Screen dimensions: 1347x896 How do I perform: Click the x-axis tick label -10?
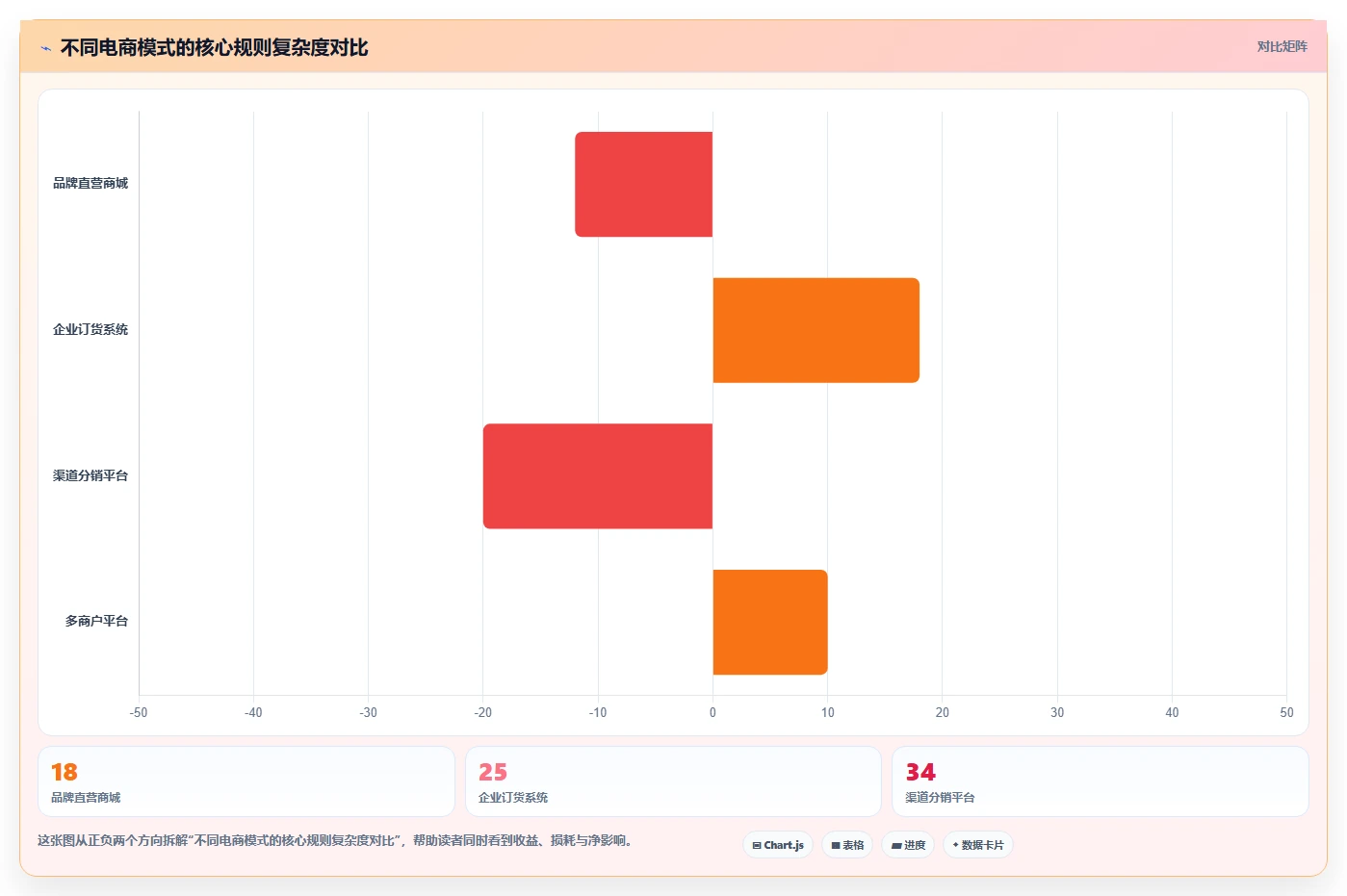coord(598,713)
